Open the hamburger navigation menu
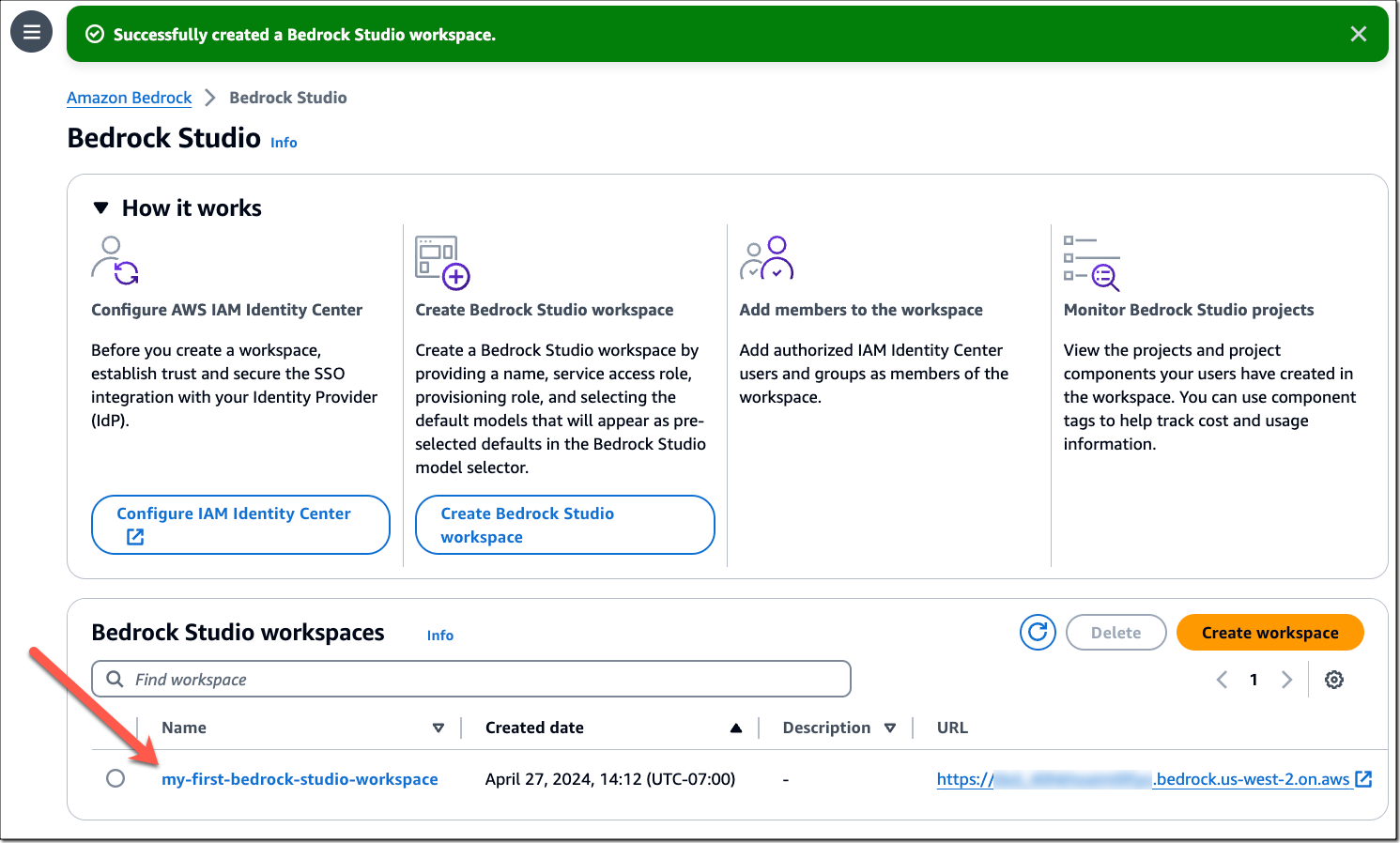 pyautogui.click(x=31, y=32)
